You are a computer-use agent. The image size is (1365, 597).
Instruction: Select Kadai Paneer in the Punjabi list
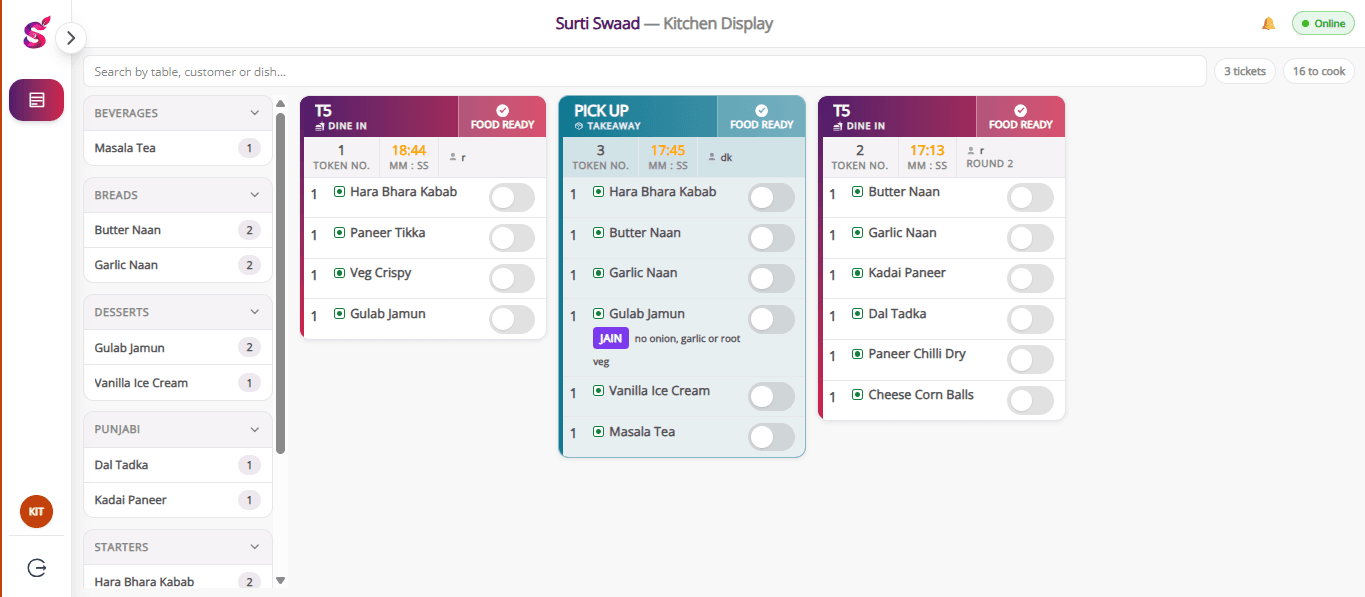tap(177, 500)
